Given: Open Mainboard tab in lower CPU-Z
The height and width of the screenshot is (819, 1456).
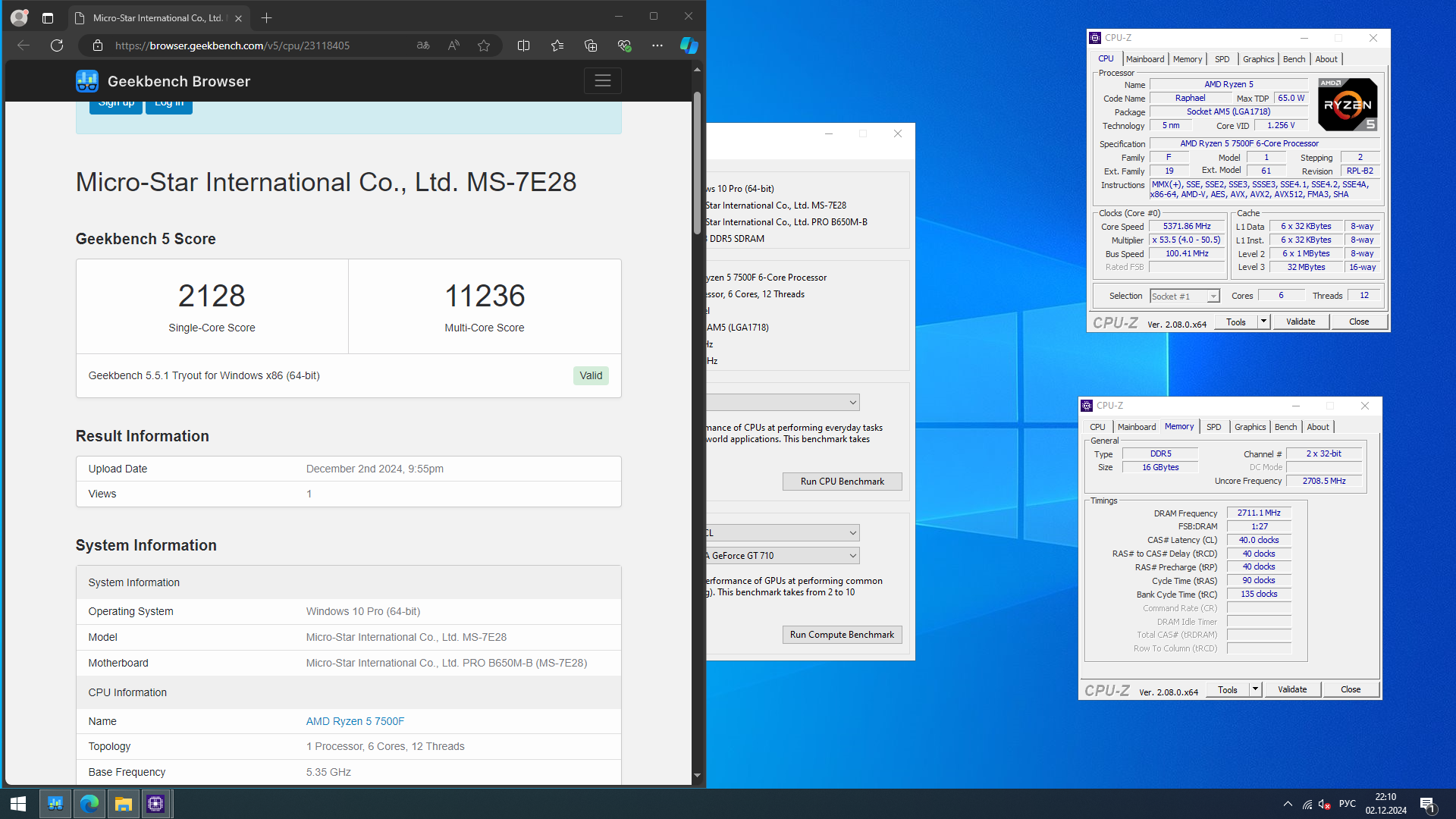Looking at the screenshot, I should click(1136, 427).
